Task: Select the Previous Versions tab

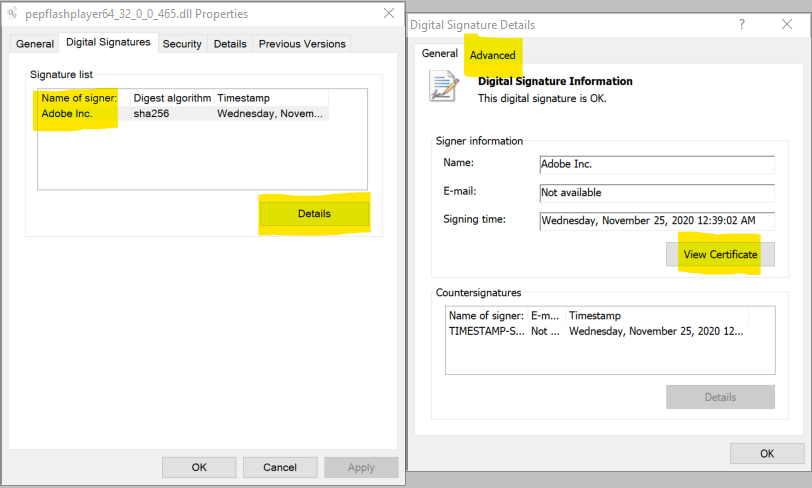Action: [301, 44]
